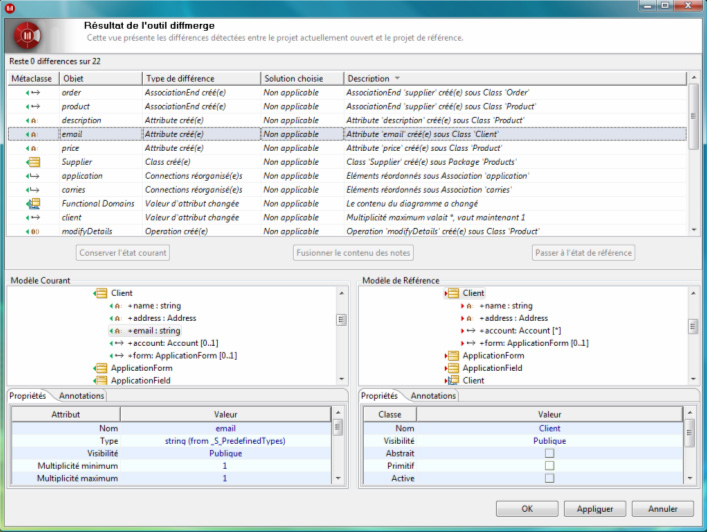Click Passer à l'état de référence button

[x=583, y=253]
